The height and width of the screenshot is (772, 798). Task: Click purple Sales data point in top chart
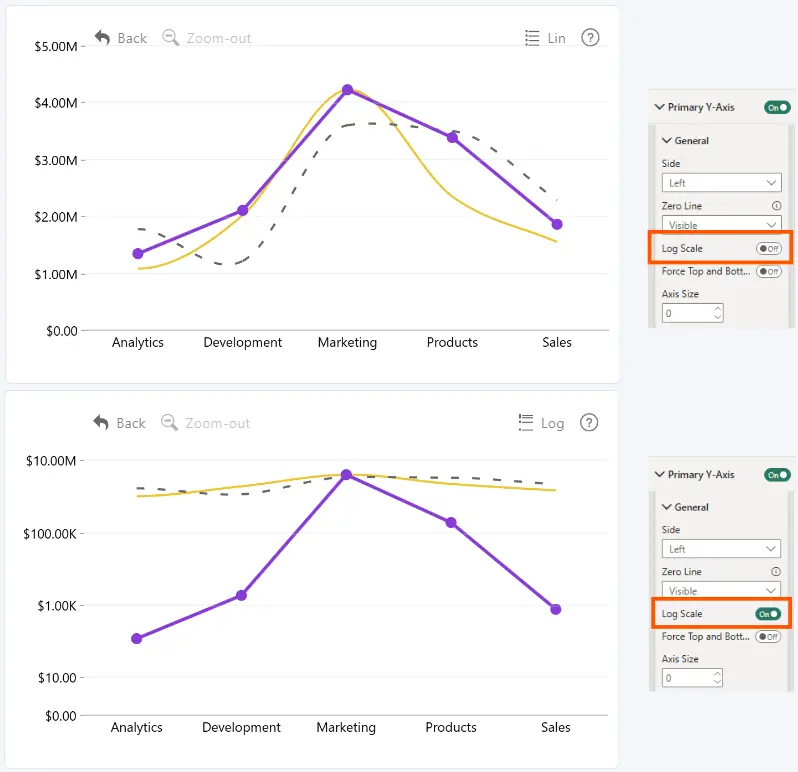click(x=557, y=224)
